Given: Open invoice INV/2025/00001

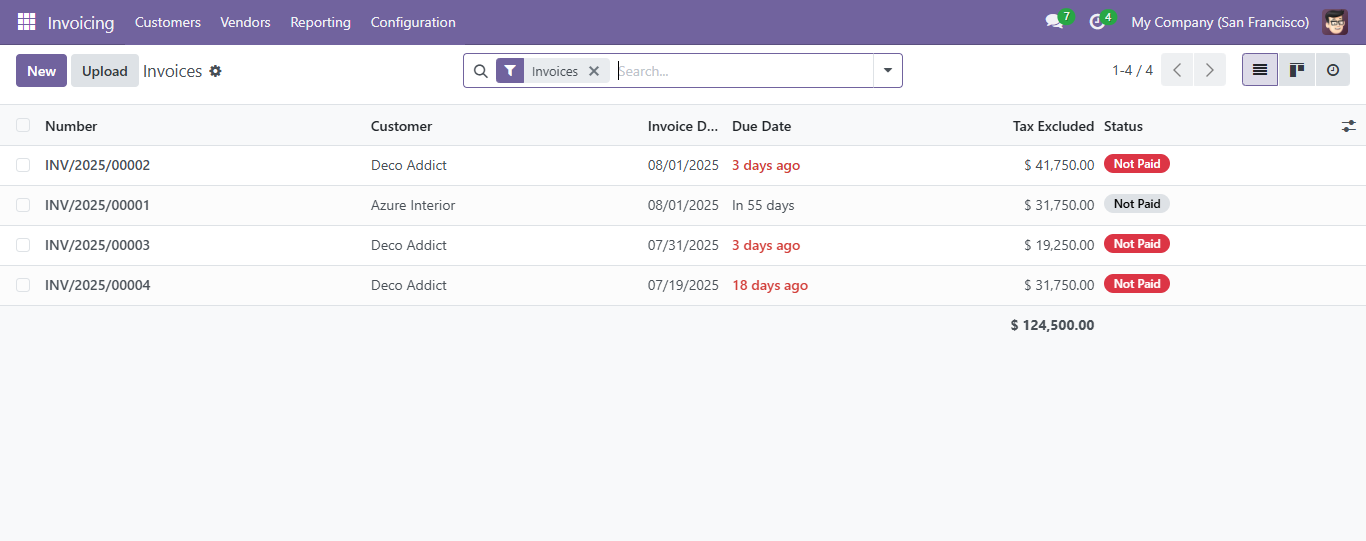Looking at the screenshot, I should click(x=97, y=205).
